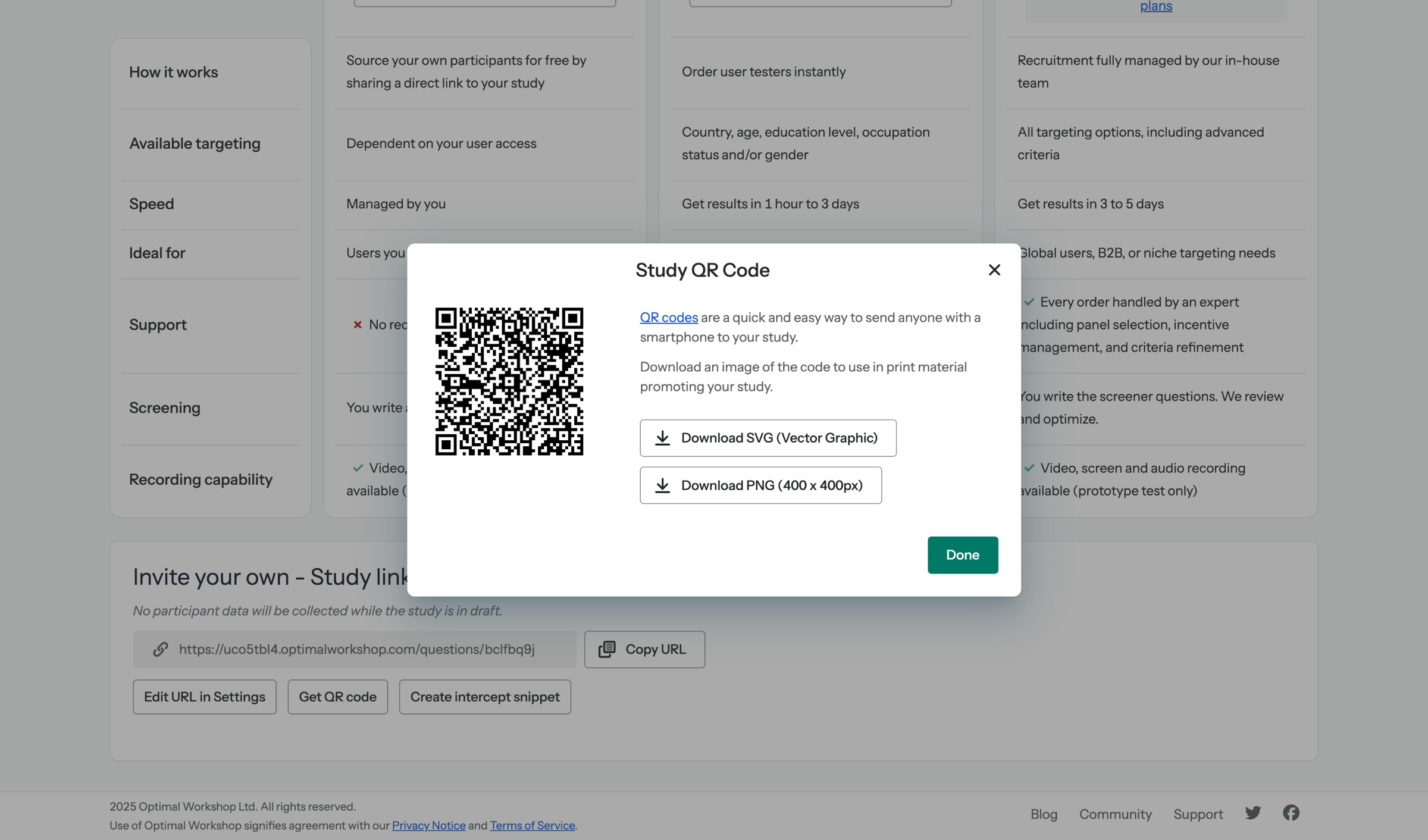Viewport: 1428px width, 840px height.
Task: Close the Study QR Code dialog
Action: 994,270
